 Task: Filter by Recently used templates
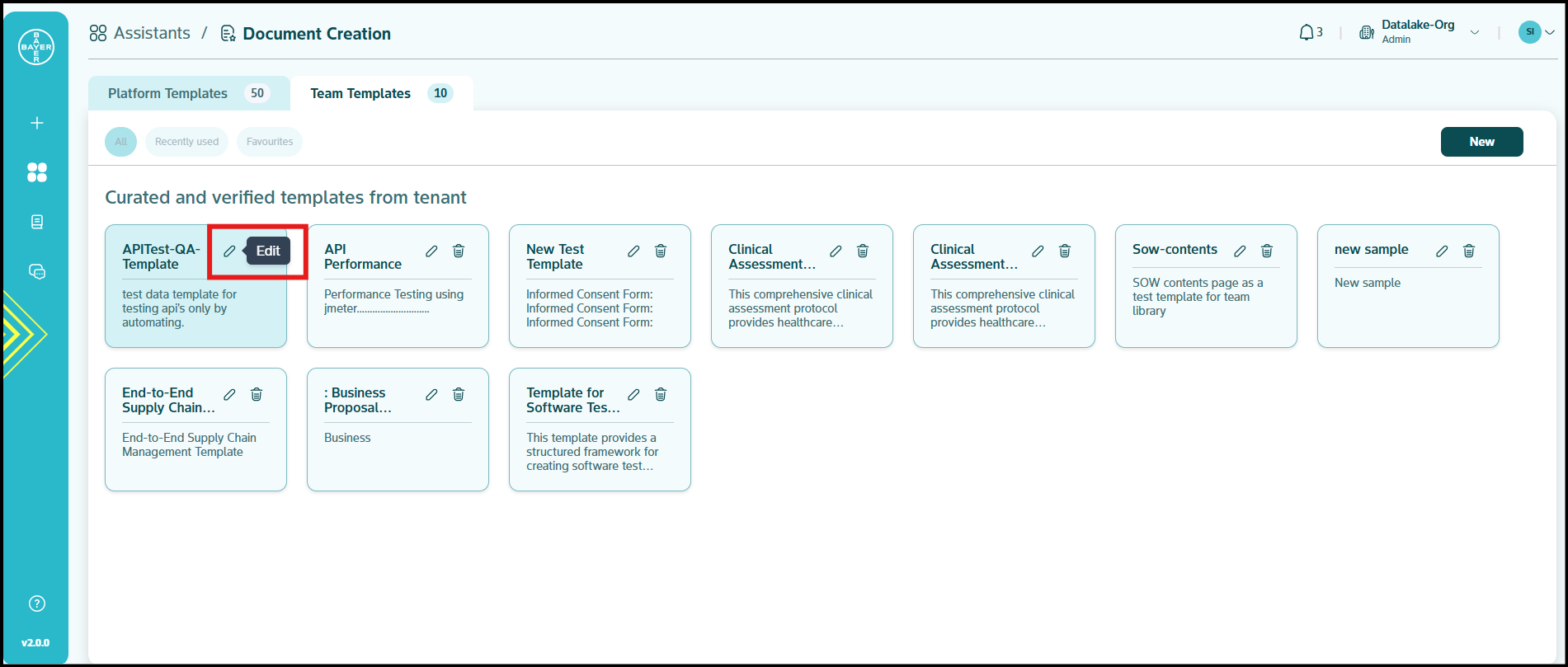pos(186,142)
